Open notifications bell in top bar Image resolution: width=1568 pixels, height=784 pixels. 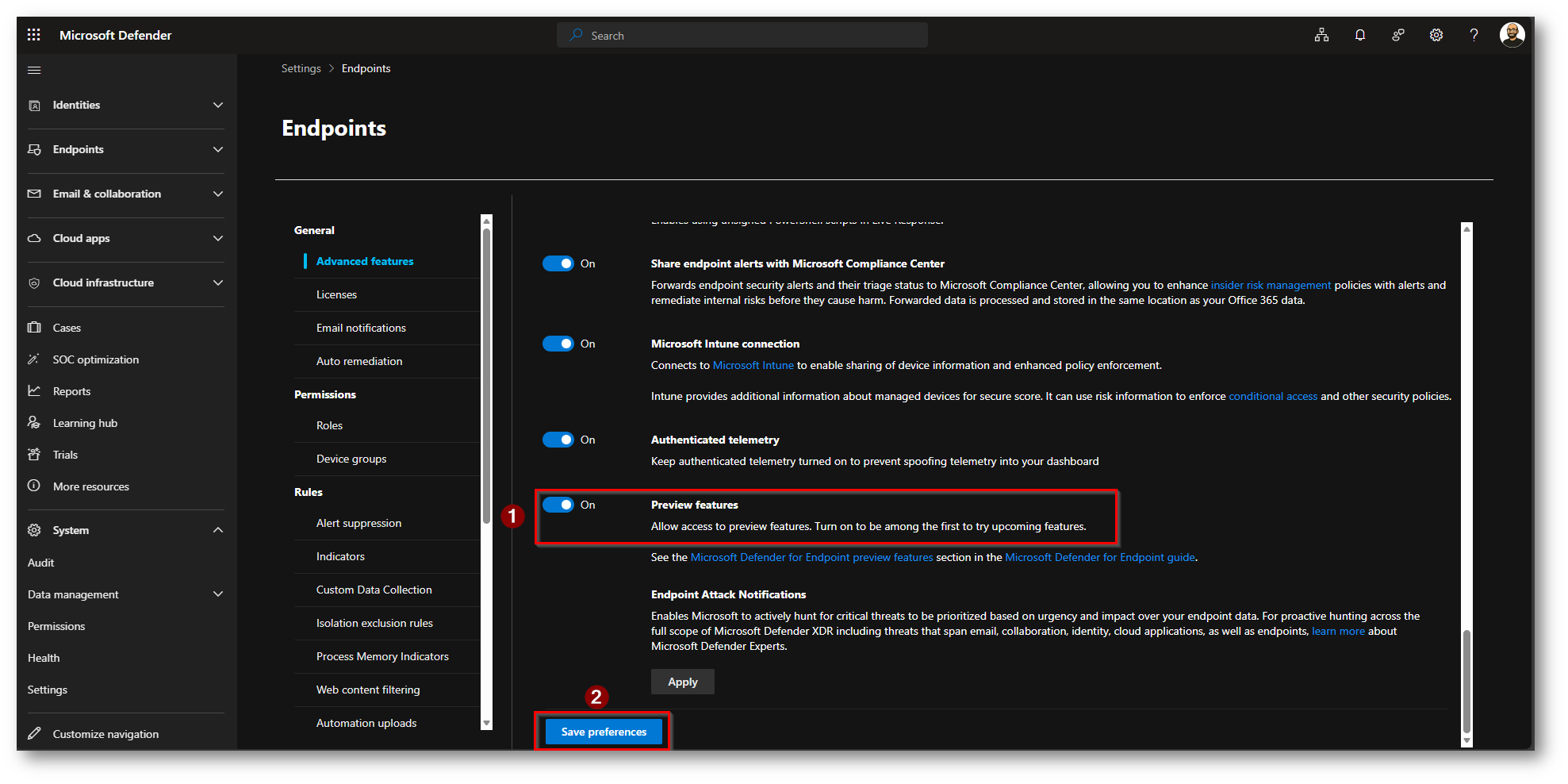[1360, 35]
